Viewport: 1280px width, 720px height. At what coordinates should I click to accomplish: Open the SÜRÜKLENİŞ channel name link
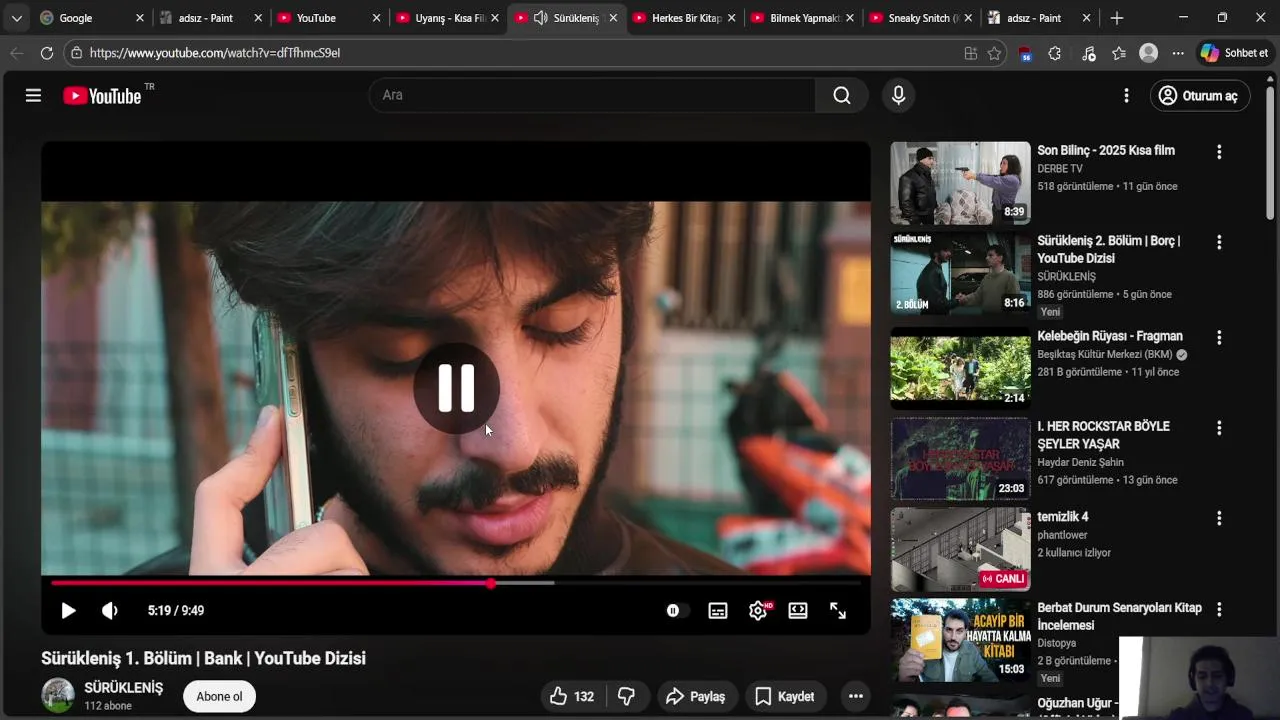pyautogui.click(x=123, y=688)
